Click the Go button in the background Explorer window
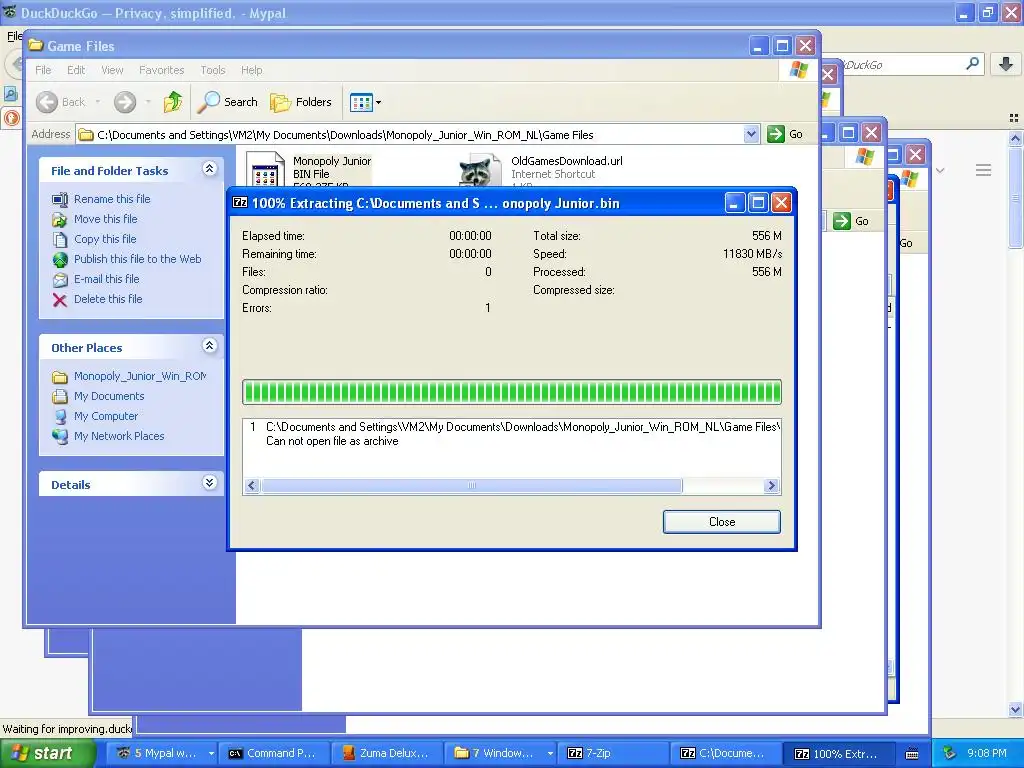This screenshot has height=768, width=1024. [x=851, y=221]
